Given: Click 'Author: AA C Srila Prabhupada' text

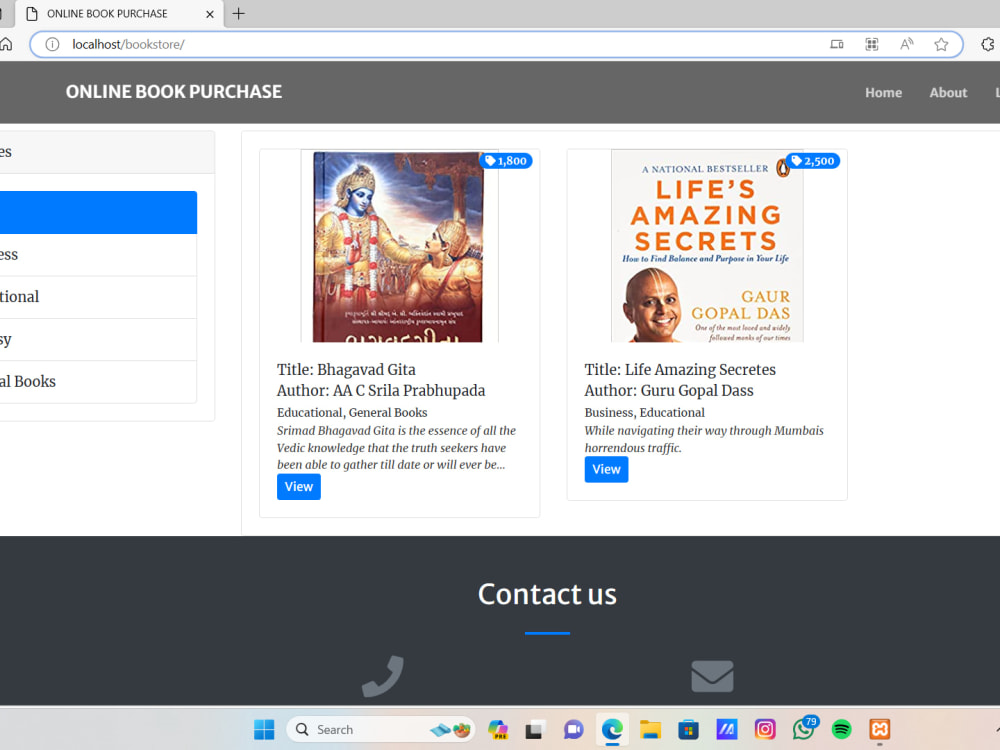Looking at the screenshot, I should [x=381, y=390].
